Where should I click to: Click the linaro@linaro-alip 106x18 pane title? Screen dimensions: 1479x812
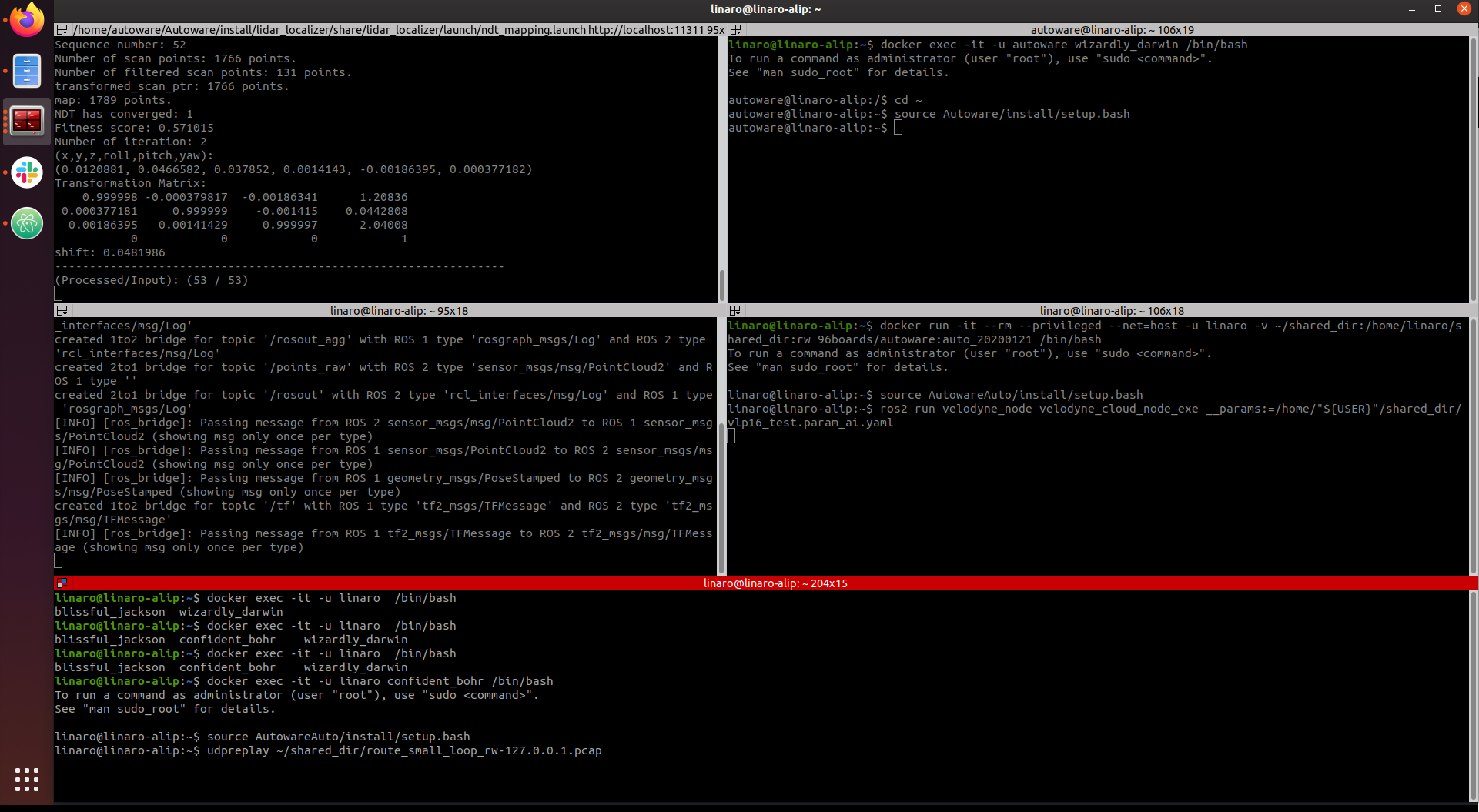(1111, 311)
